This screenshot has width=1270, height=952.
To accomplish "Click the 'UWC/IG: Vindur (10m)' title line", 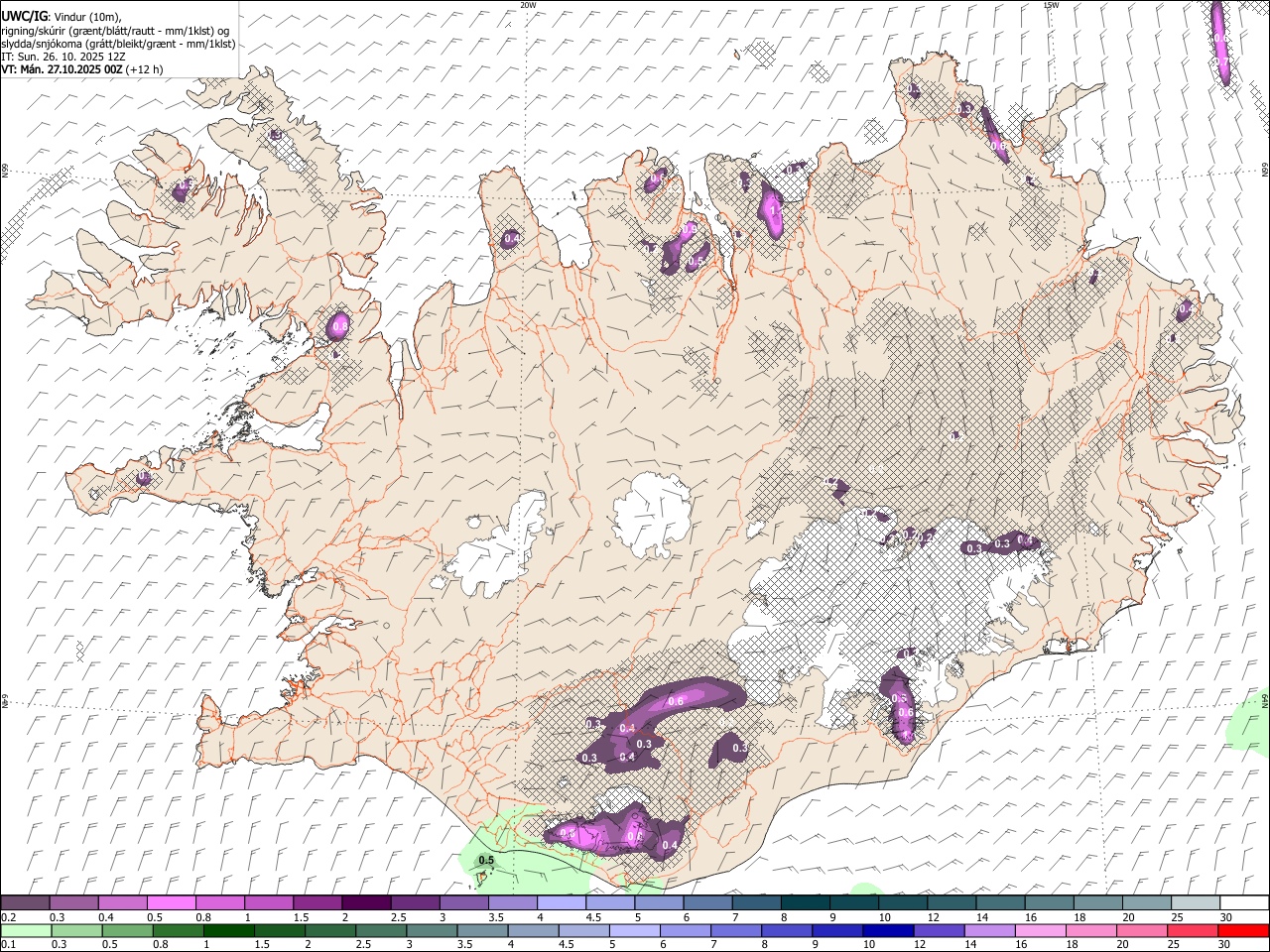I will point(62,16).
